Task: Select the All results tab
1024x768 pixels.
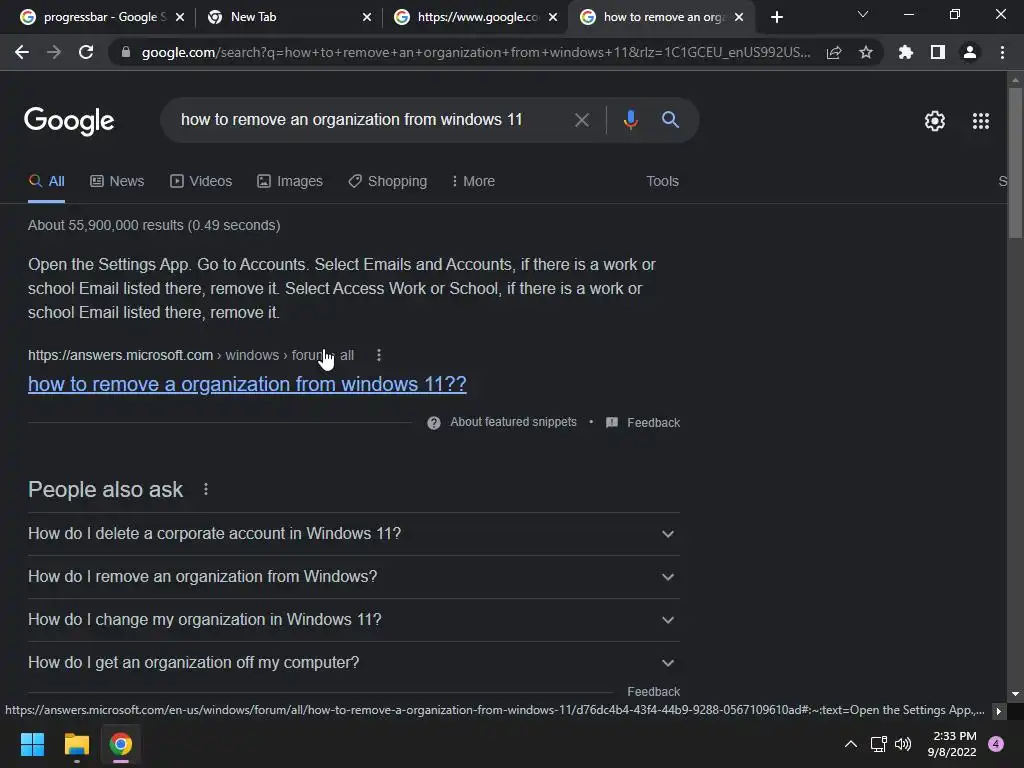Action: 46,181
